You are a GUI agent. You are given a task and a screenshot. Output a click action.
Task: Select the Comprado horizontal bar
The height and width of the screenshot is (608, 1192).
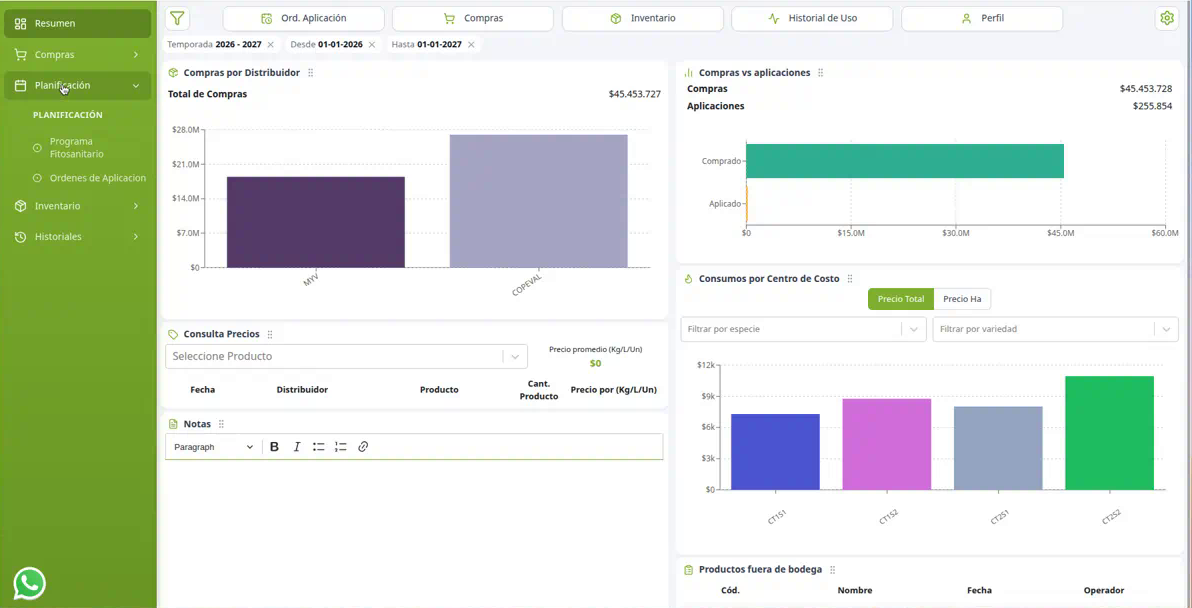pyautogui.click(x=905, y=161)
